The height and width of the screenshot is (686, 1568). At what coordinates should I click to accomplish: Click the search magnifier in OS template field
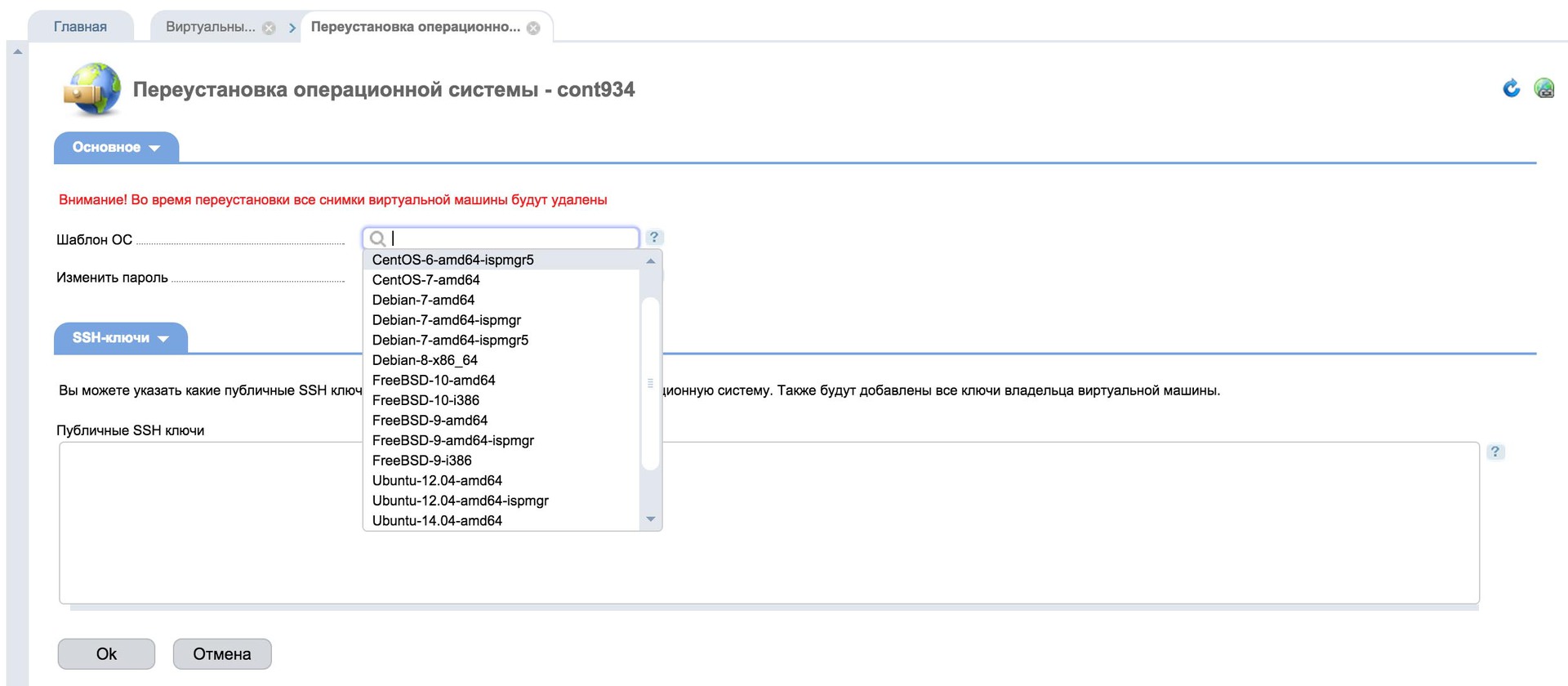(x=377, y=238)
